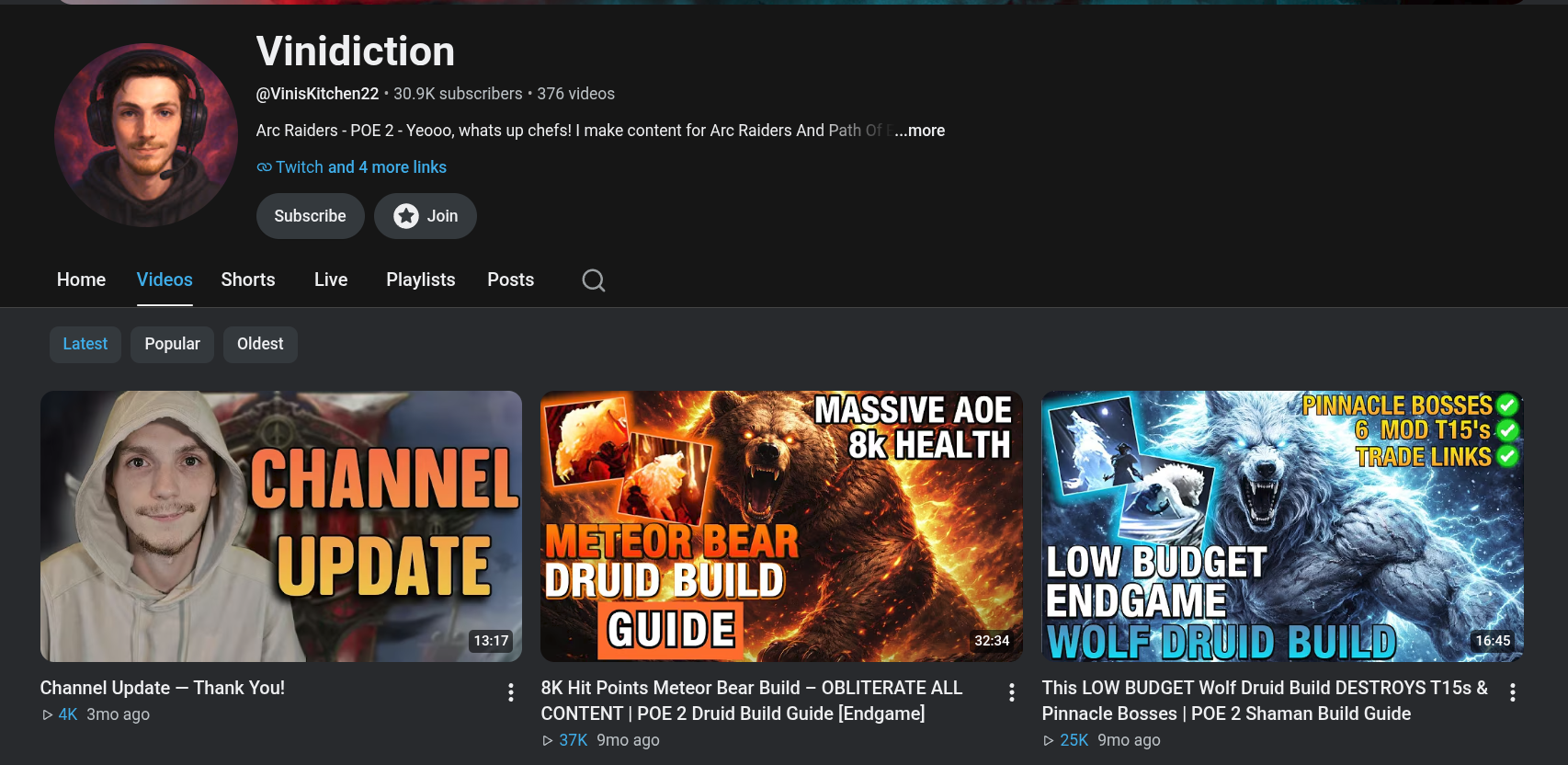Open 8K Hit Points Meteor Bear Build title
The image size is (1568, 765).
(752, 701)
